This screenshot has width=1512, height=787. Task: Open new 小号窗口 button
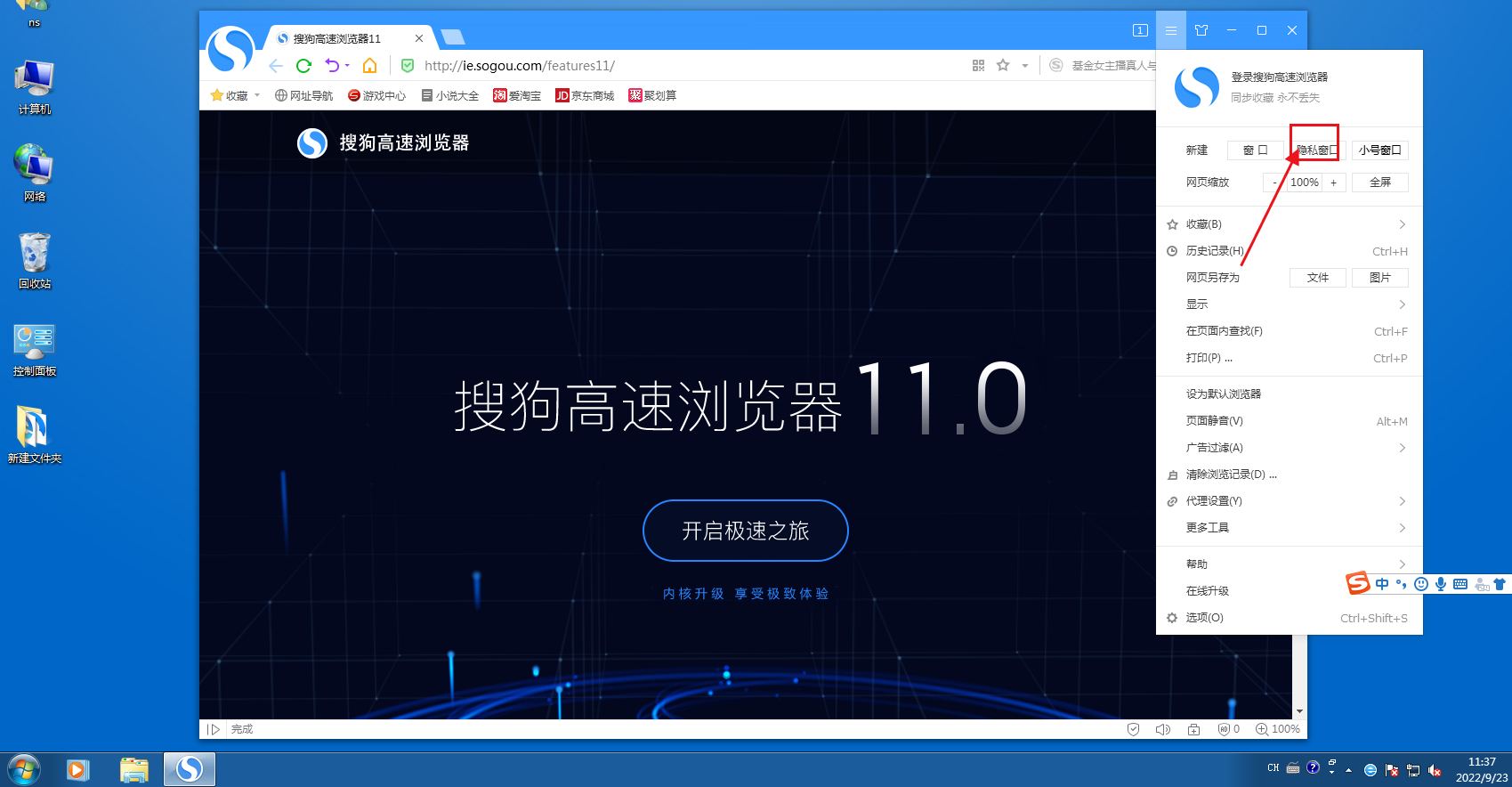[1379, 150]
